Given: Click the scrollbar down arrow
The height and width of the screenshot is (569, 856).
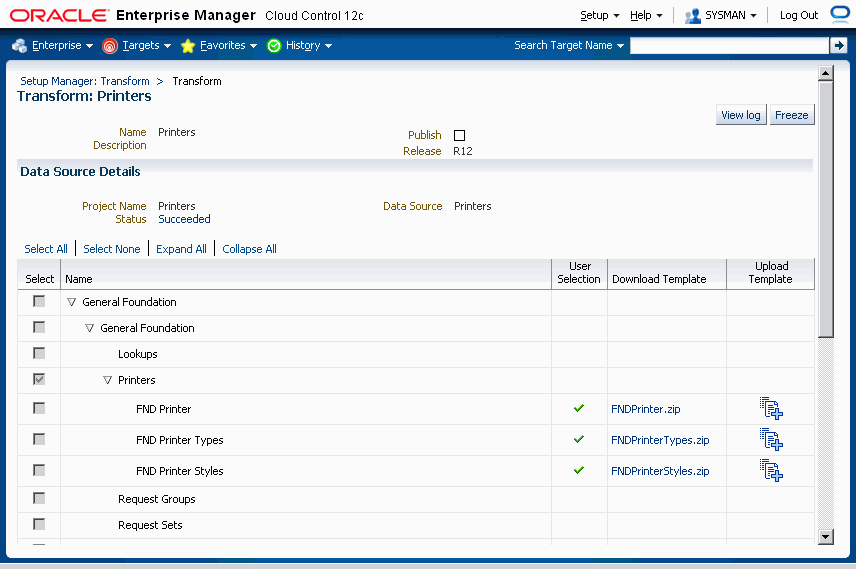Looking at the screenshot, I should point(825,537).
